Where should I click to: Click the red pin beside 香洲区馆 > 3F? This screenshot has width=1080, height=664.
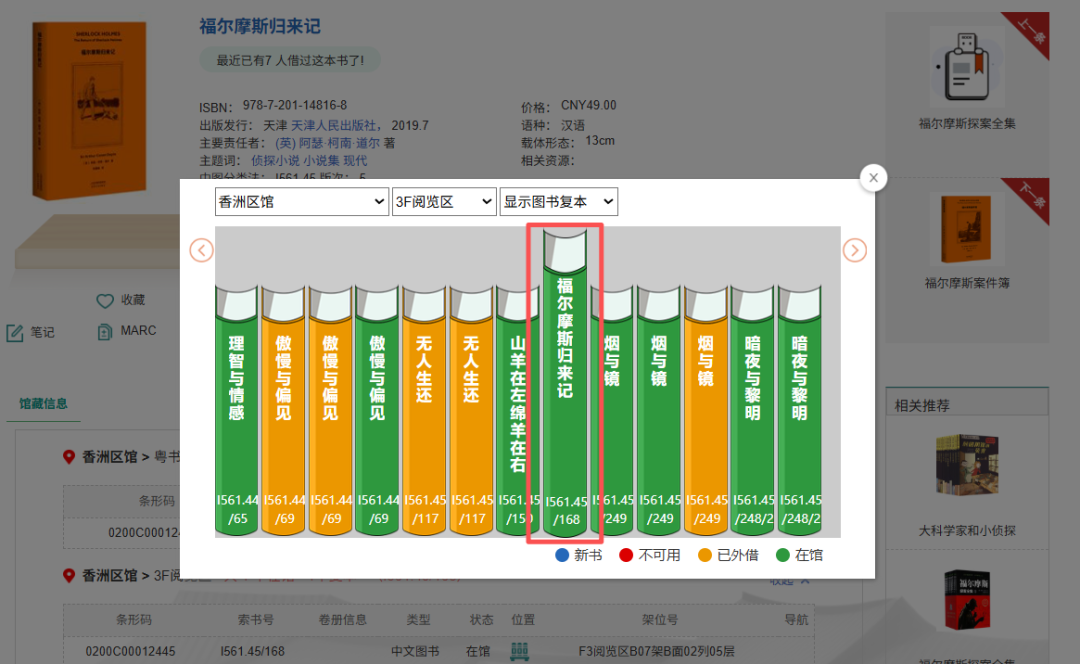tap(68, 575)
